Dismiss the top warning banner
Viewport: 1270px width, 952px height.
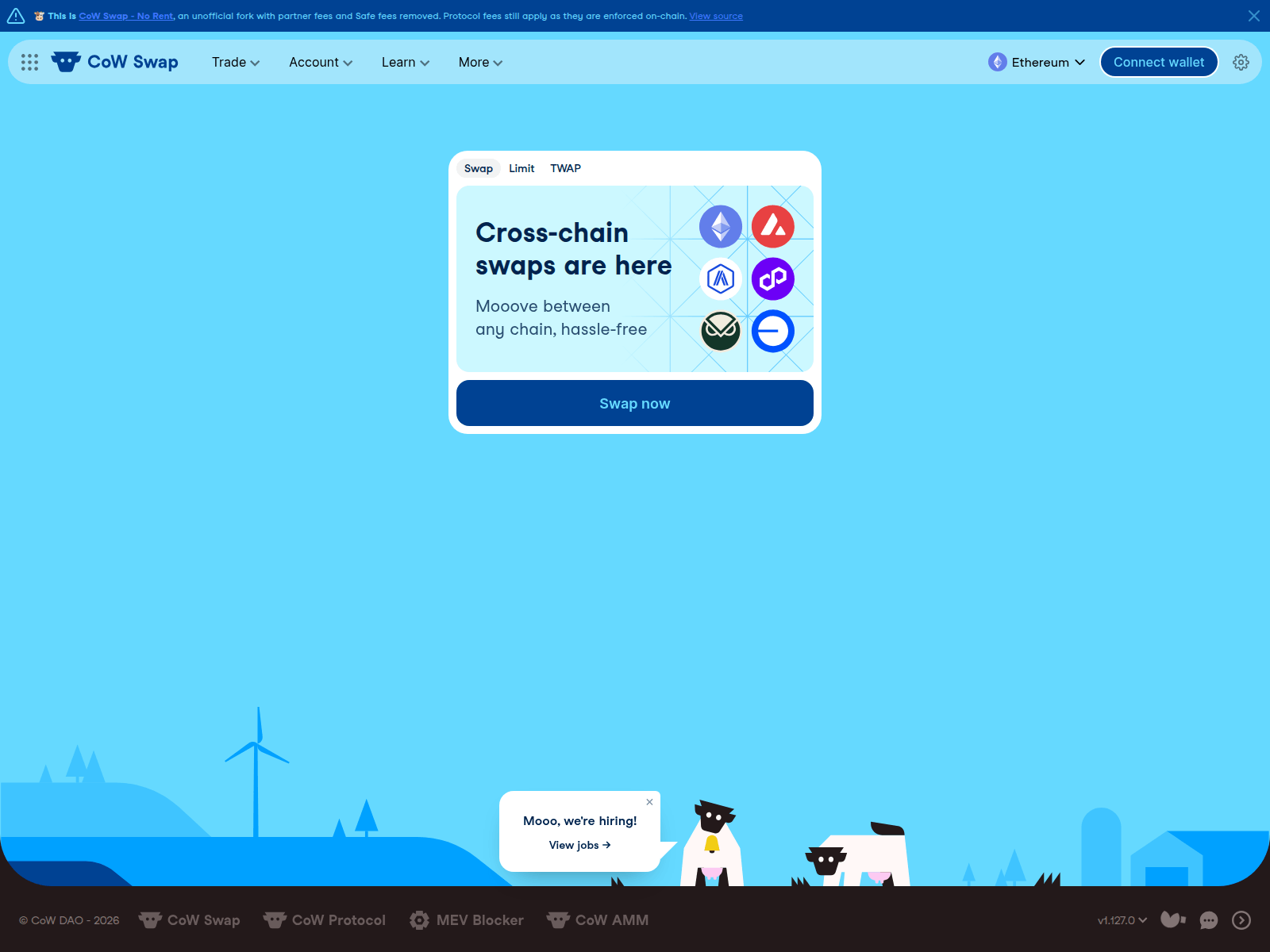point(1254,16)
